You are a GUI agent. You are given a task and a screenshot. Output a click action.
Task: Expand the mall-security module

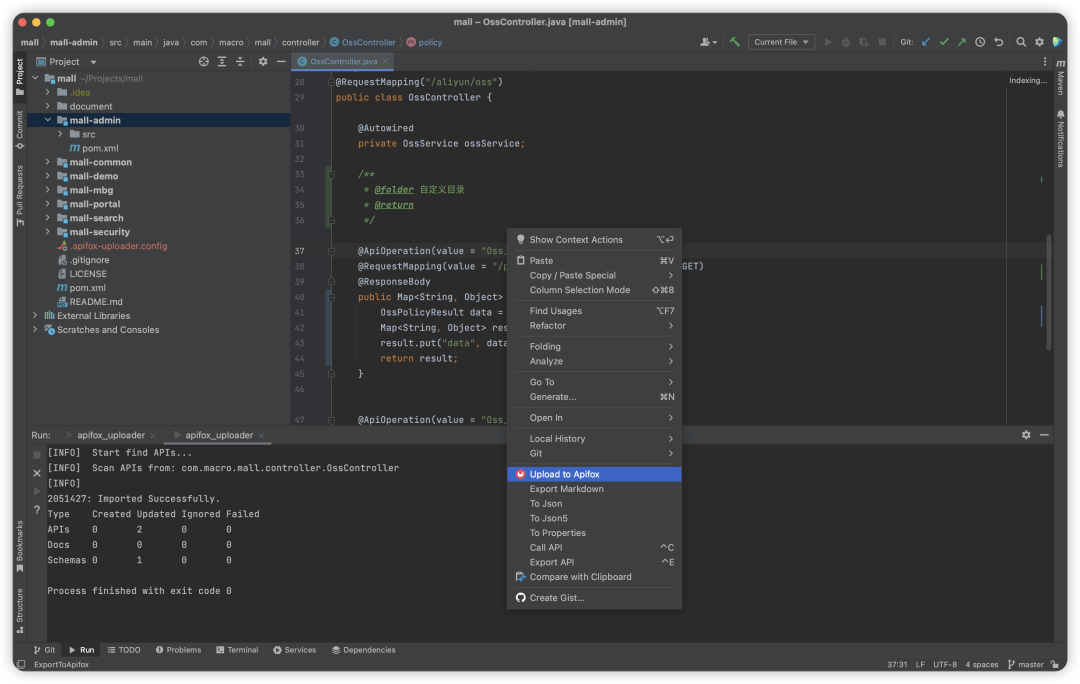tap(48, 232)
